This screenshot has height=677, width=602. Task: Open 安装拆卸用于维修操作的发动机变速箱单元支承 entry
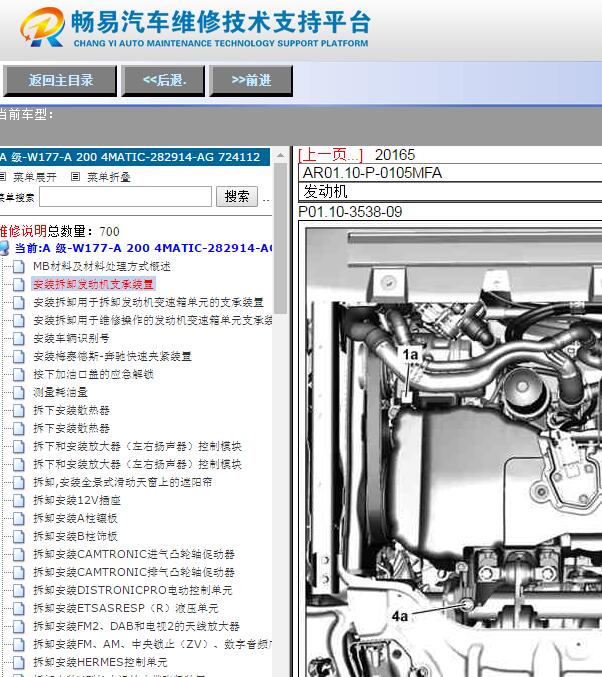tap(153, 320)
